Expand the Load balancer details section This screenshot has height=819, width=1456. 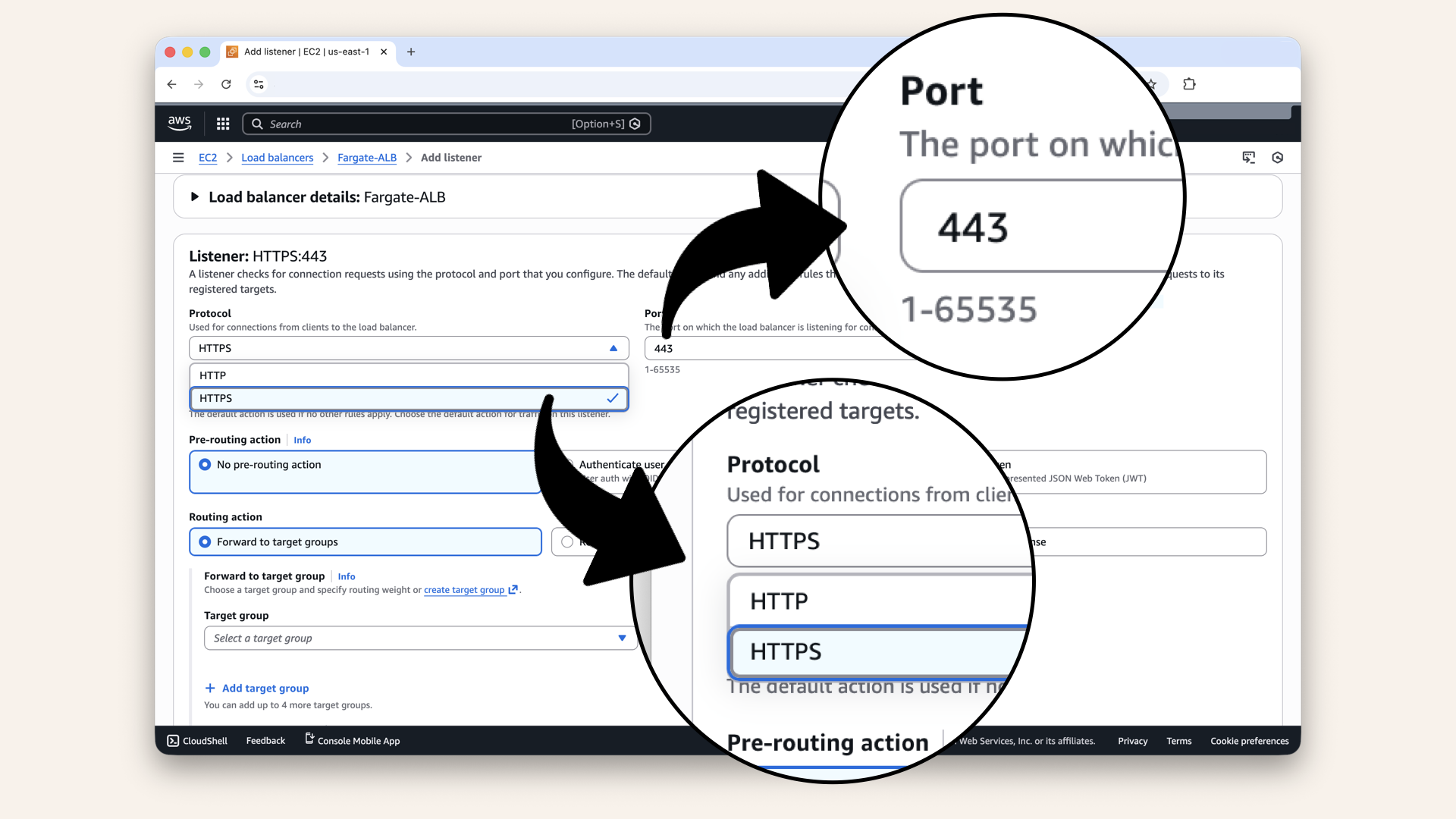[x=196, y=196]
